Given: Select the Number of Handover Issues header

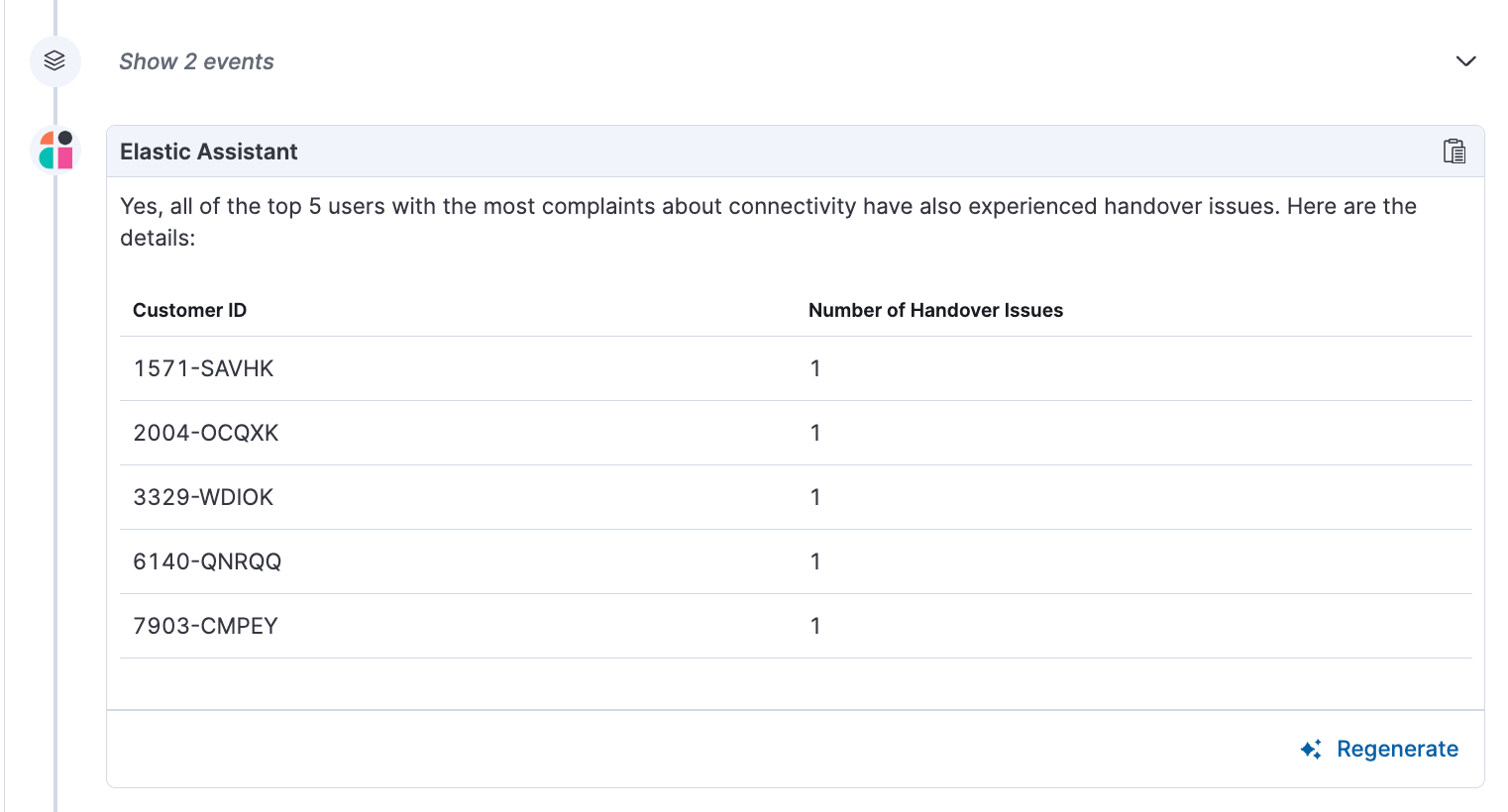Looking at the screenshot, I should pos(935,310).
